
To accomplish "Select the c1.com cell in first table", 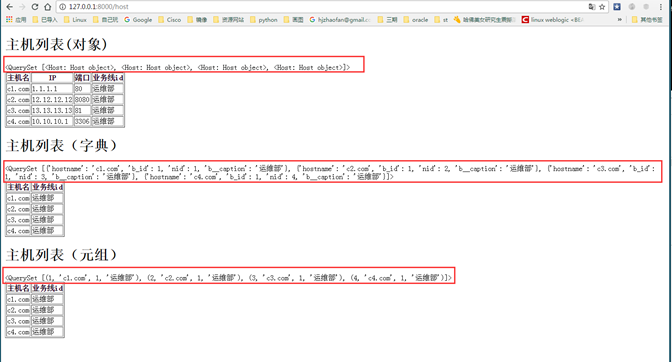I will coord(18,89).
